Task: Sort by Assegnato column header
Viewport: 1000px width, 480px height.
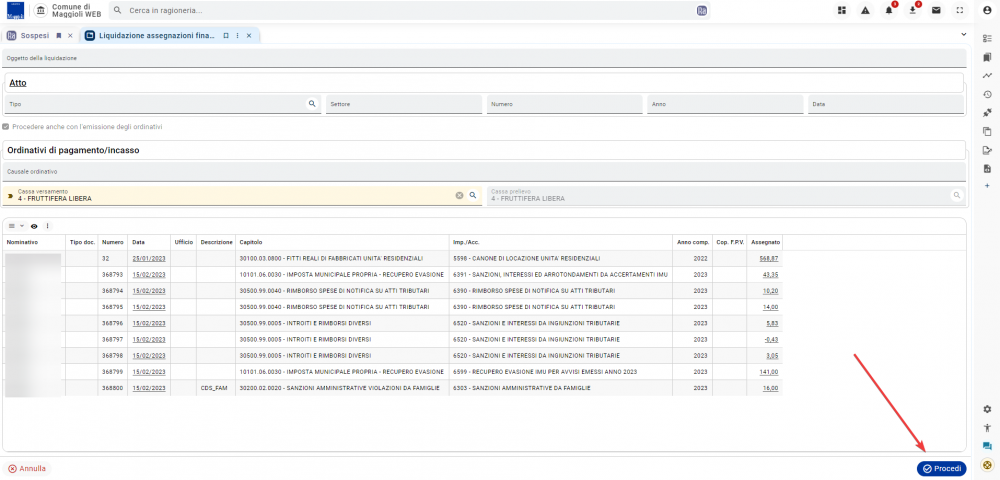Action: (765, 242)
